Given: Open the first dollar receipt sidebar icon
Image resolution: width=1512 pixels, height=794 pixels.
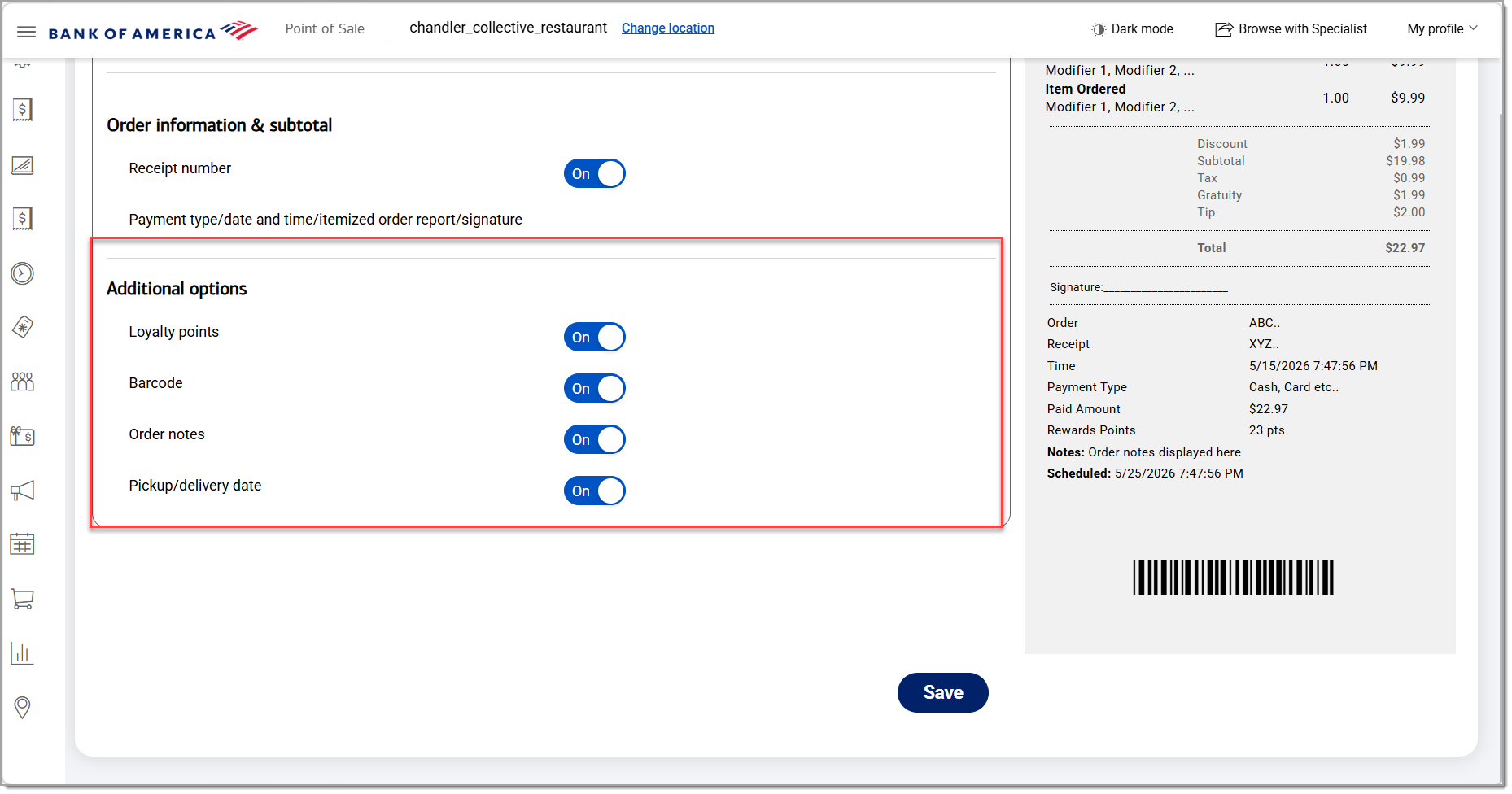Looking at the screenshot, I should [x=23, y=110].
